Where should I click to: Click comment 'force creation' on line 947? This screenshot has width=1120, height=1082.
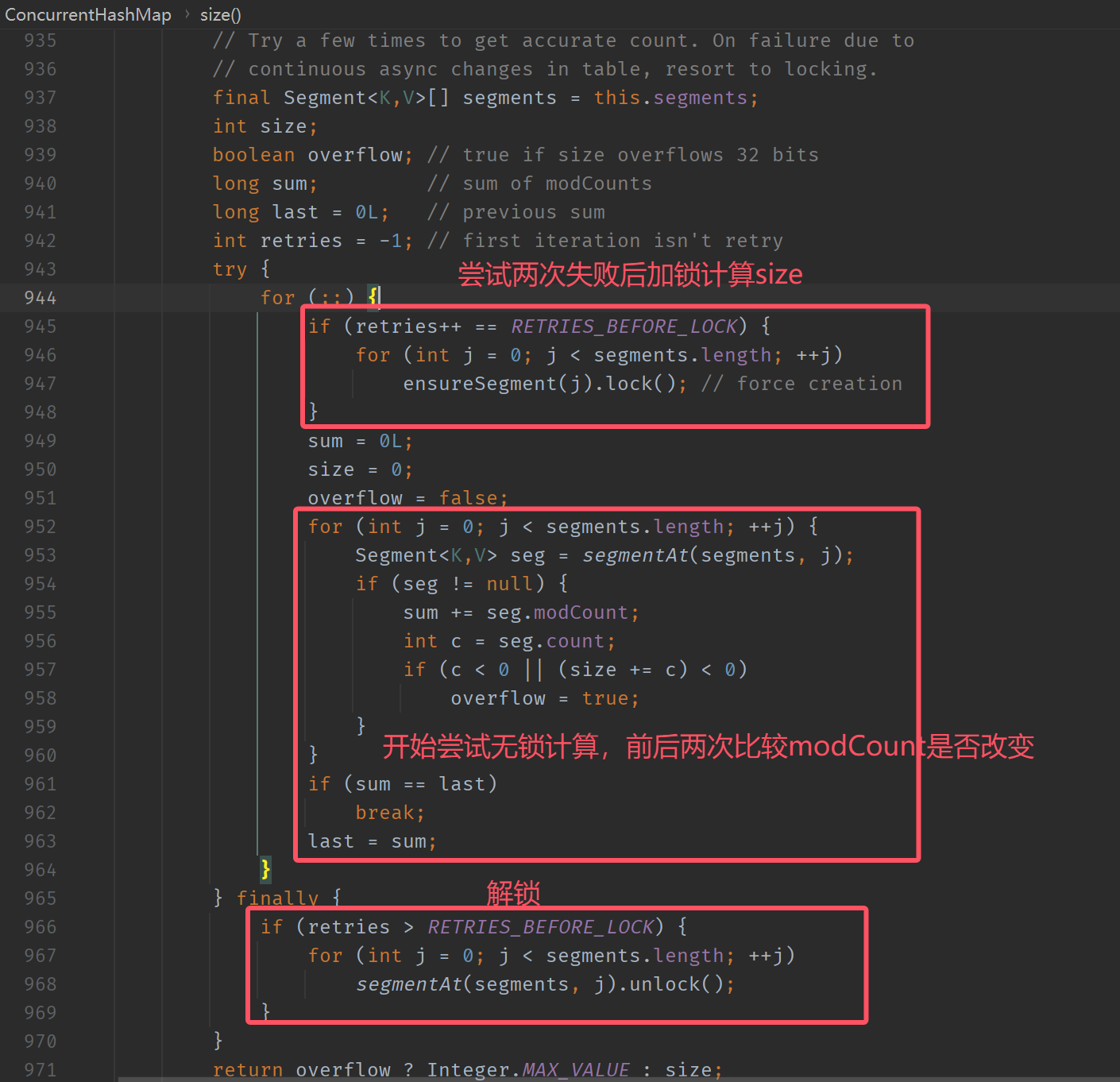tap(819, 384)
